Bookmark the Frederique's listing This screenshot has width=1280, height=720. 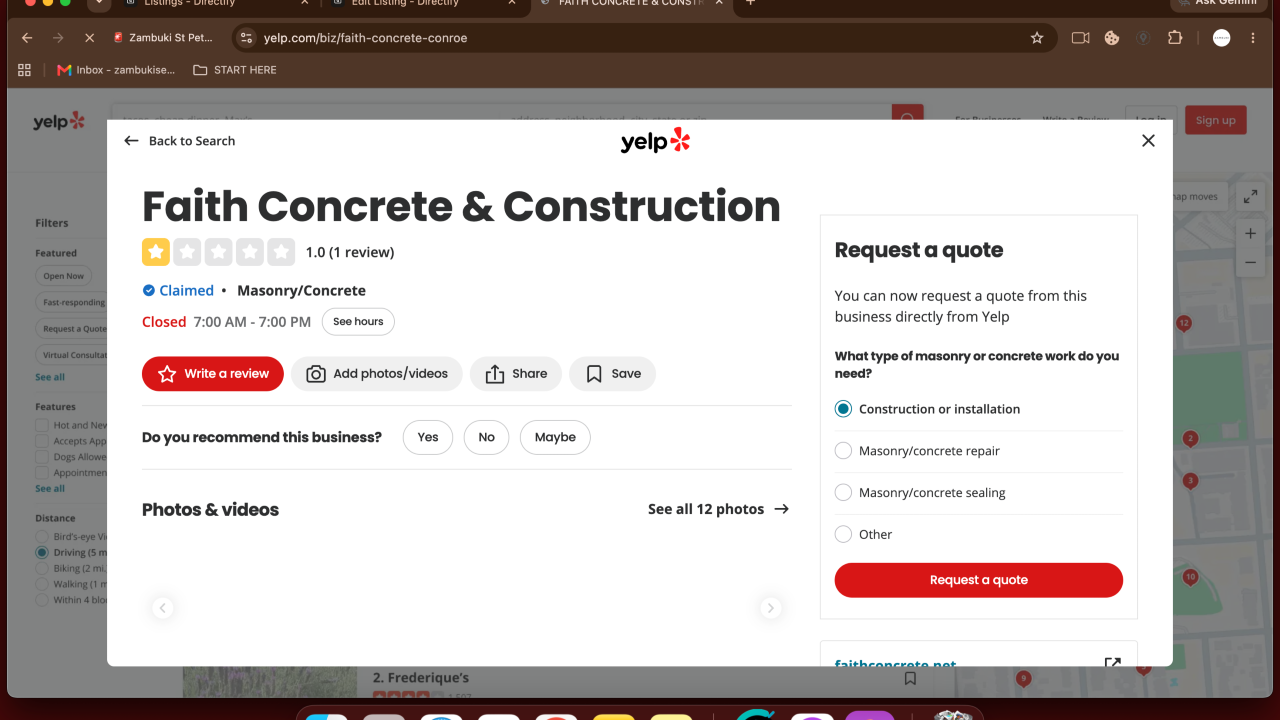pos(910,678)
